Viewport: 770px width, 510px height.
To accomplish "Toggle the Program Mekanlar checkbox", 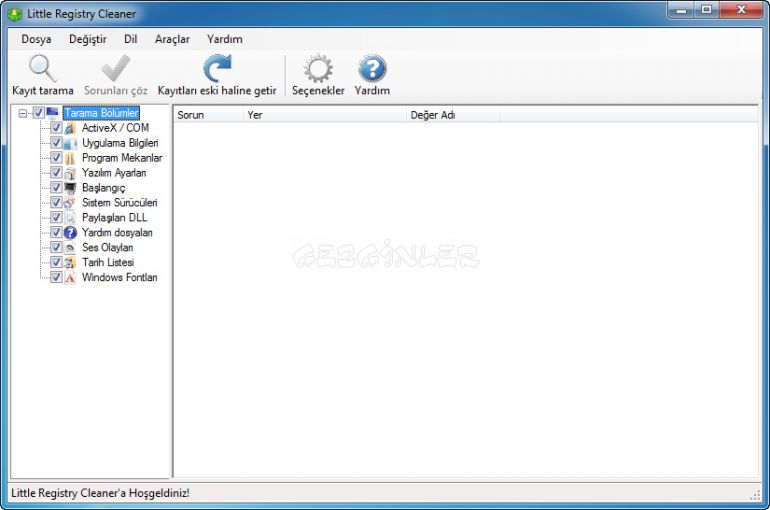I will pos(56,158).
